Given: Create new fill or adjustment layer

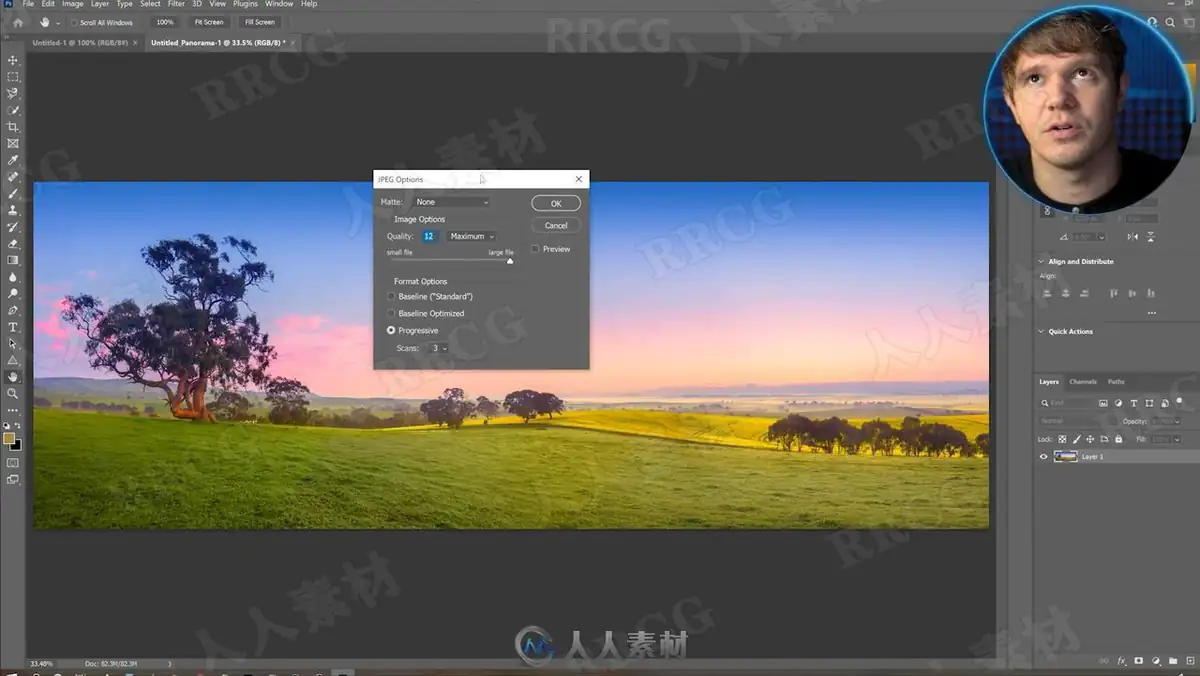Looking at the screenshot, I should coord(1155,660).
